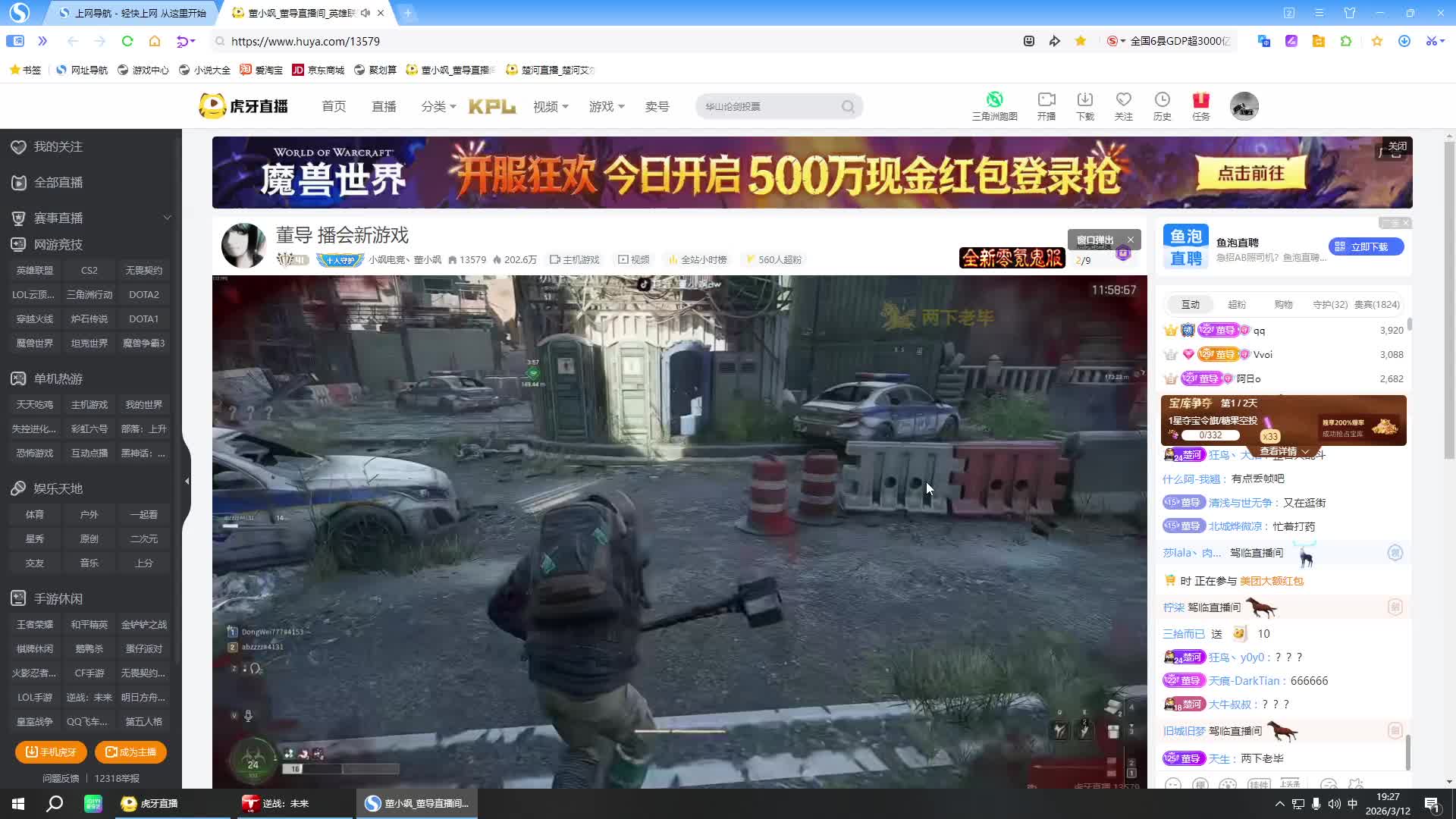Switch to the 贵宾(1824) tab
Image resolution: width=1456 pixels, height=819 pixels.
pyautogui.click(x=1376, y=304)
